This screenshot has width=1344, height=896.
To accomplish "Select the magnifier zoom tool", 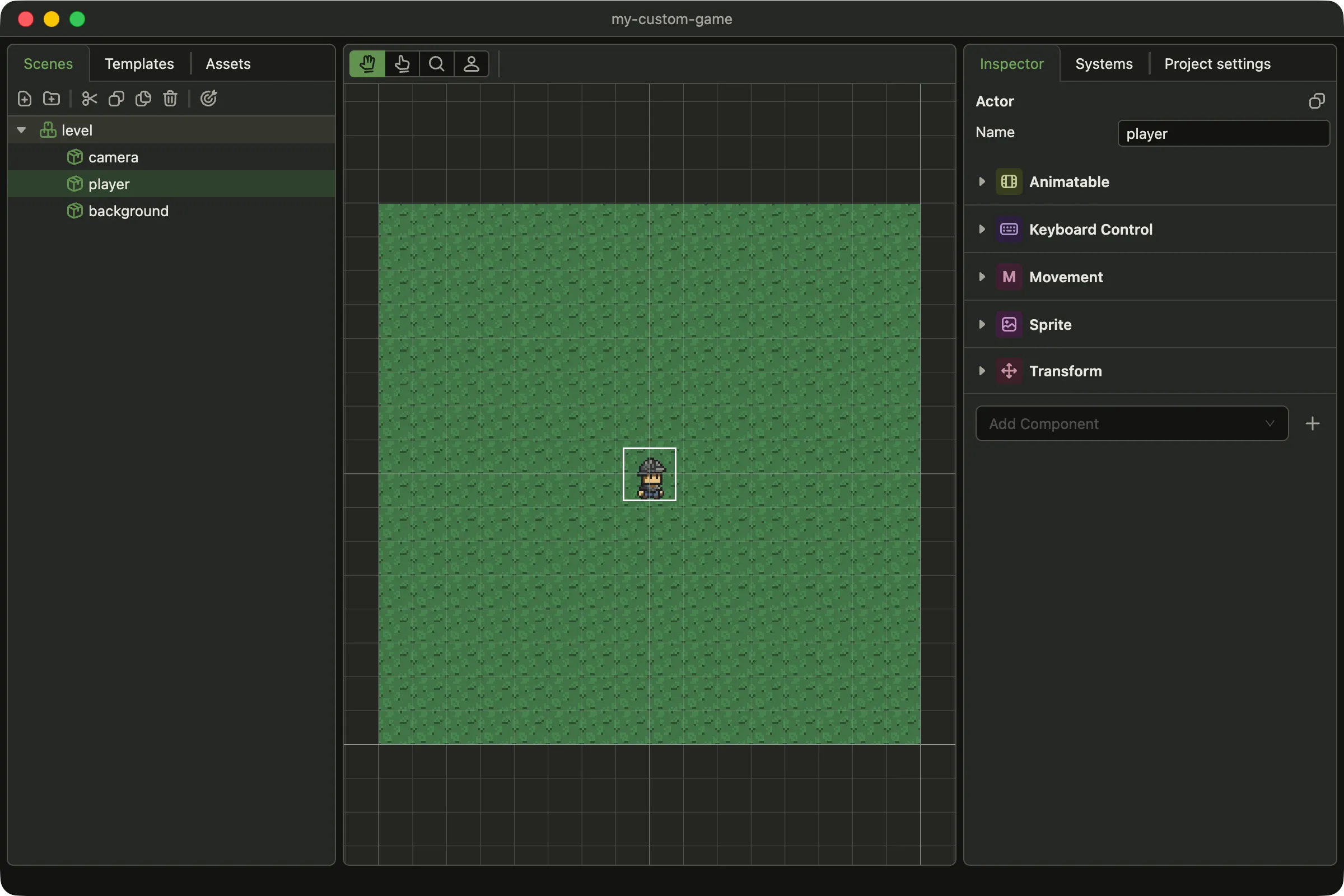I will (437, 63).
